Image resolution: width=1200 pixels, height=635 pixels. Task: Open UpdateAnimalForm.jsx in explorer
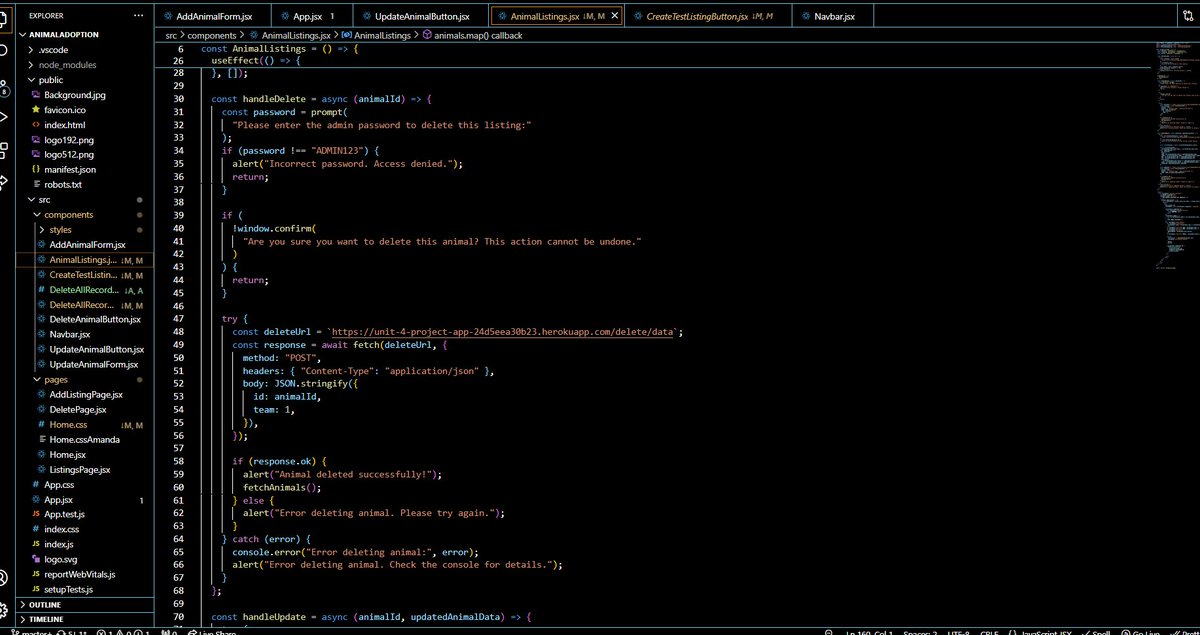pos(96,365)
